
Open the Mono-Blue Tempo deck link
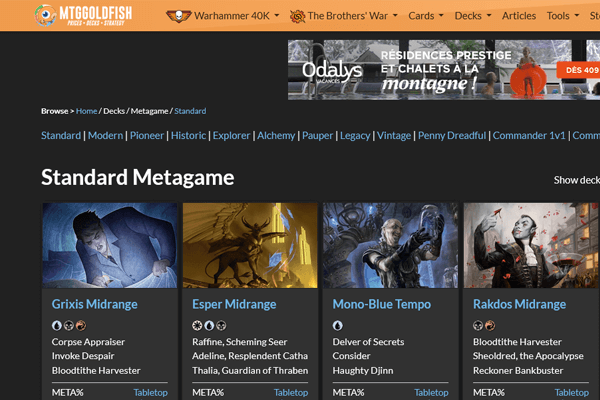point(382,304)
